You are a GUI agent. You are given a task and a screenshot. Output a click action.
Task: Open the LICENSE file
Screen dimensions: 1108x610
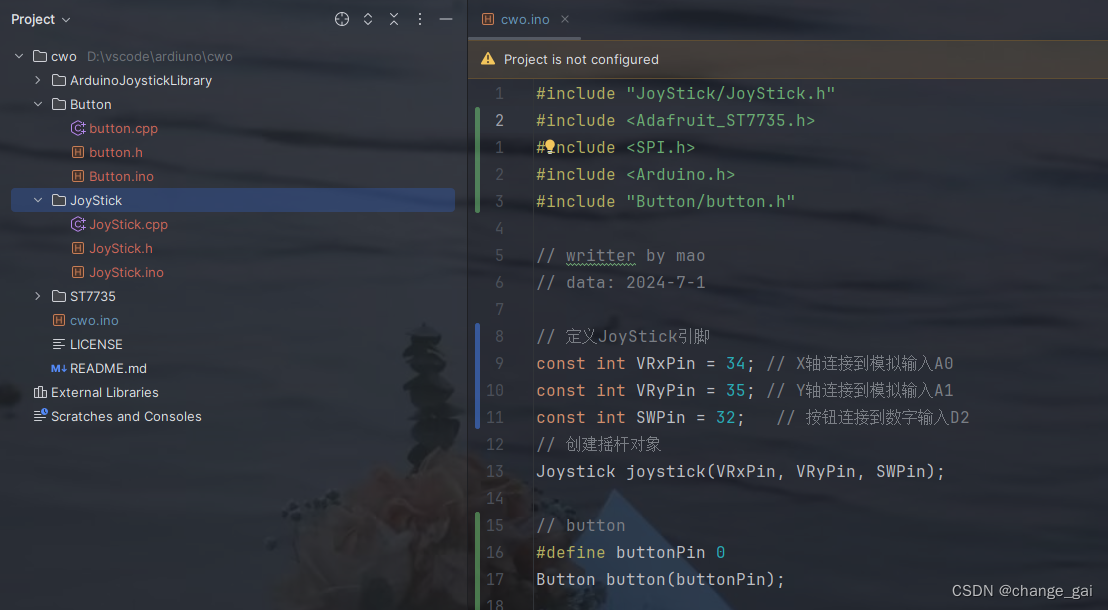[96, 344]
